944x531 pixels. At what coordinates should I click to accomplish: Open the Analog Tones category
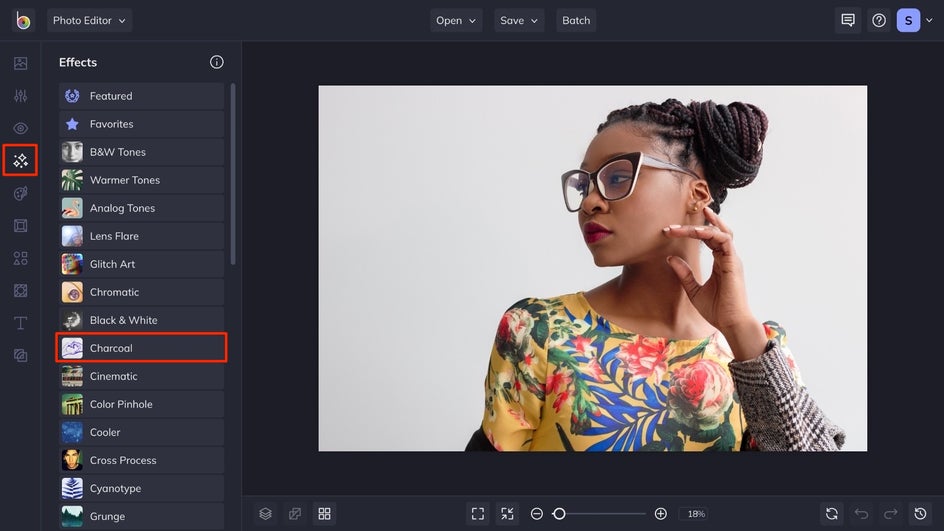point(141,208)
